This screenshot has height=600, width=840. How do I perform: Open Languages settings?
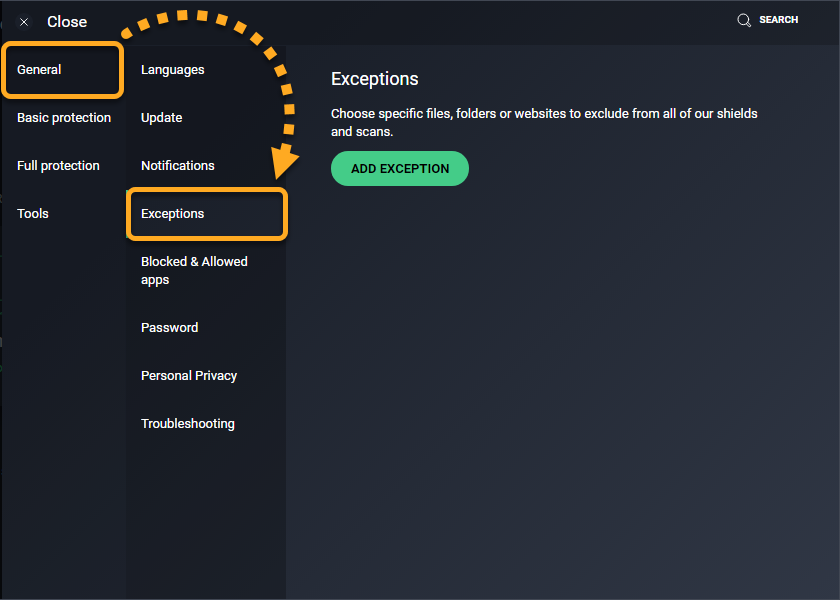tap(172, 70)
